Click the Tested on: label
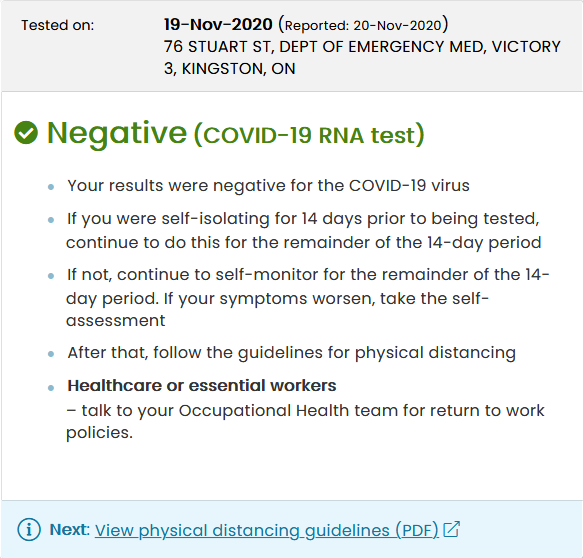583x558 pixels. [x=58, y=25]
